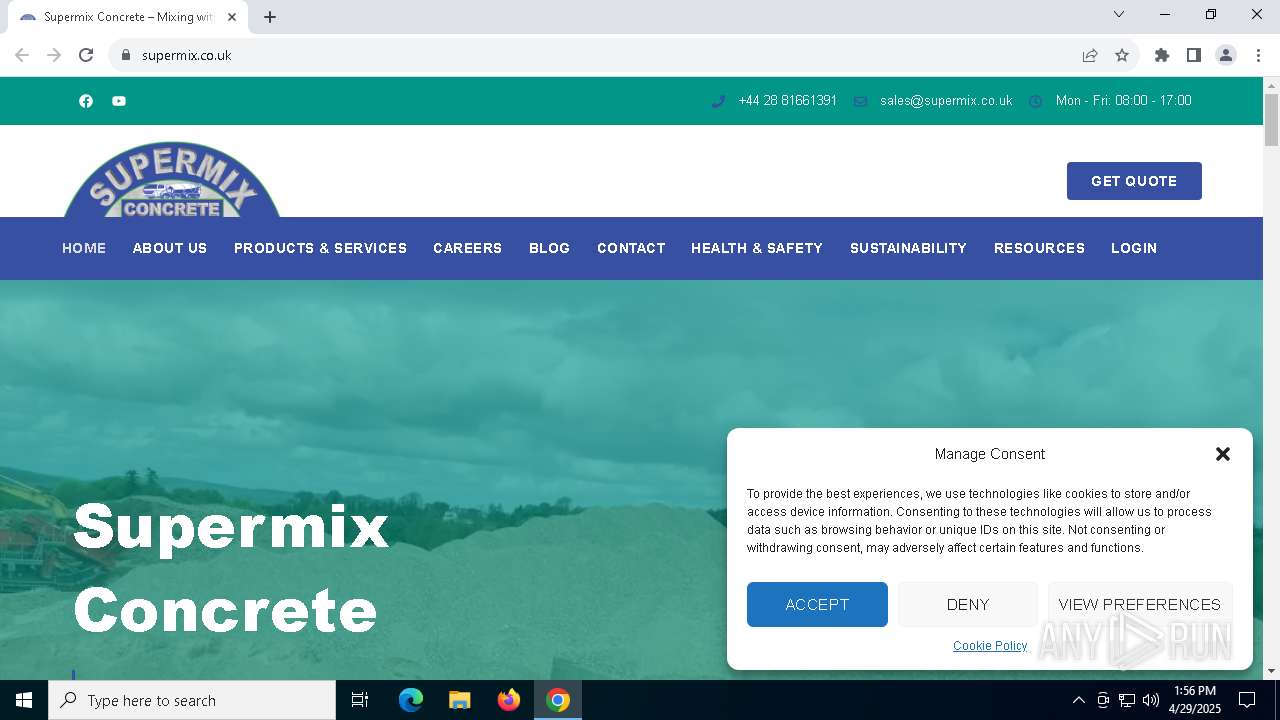The height and width of the screenshot is (720, 1280).
Task: Click the clock opening hours icon
Action: pos(1036,101)
